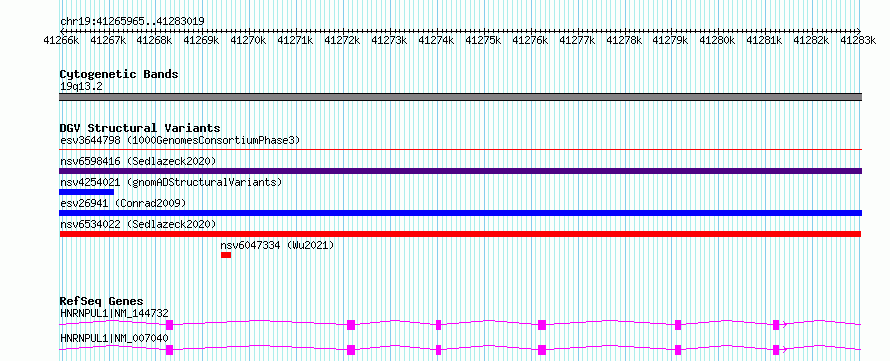The height and width of the screenshot is (361, 890).
Task: Click the 41267k ruler tick label
Action: (108, 40)
